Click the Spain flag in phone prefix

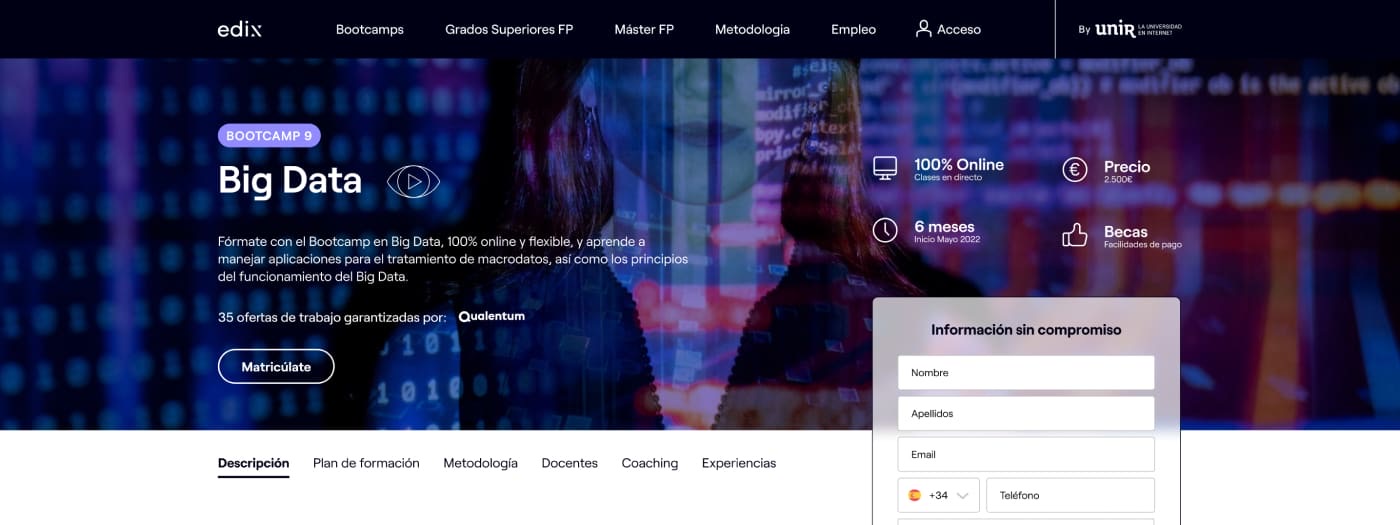[x=914, y=495]
